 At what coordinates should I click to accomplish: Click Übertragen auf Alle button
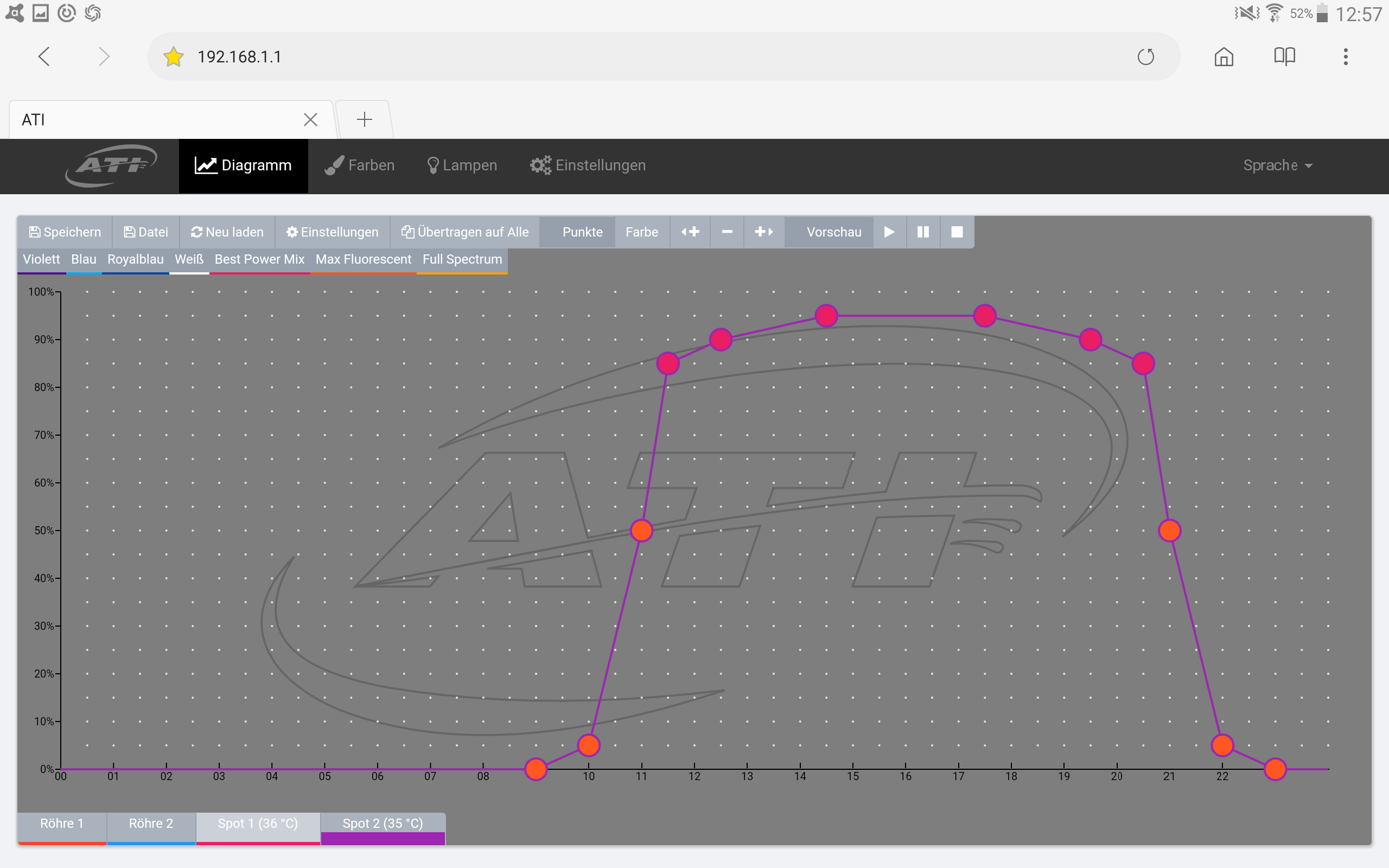click(x=465, y=232)
